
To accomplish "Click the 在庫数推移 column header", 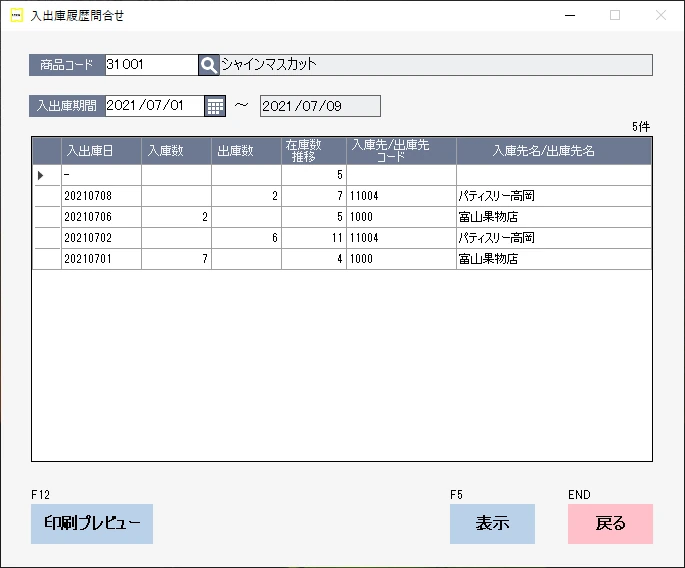I will [314, 151].
